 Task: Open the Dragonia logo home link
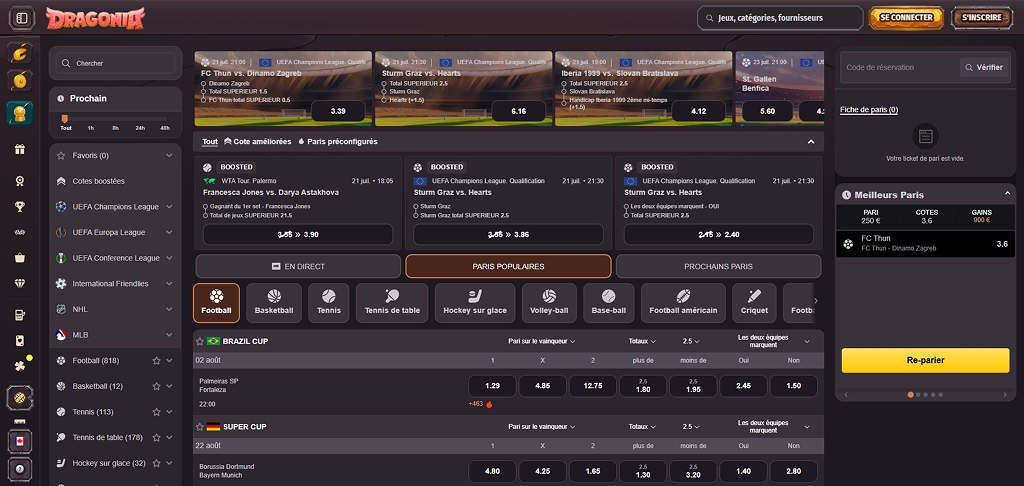[95, 18]
